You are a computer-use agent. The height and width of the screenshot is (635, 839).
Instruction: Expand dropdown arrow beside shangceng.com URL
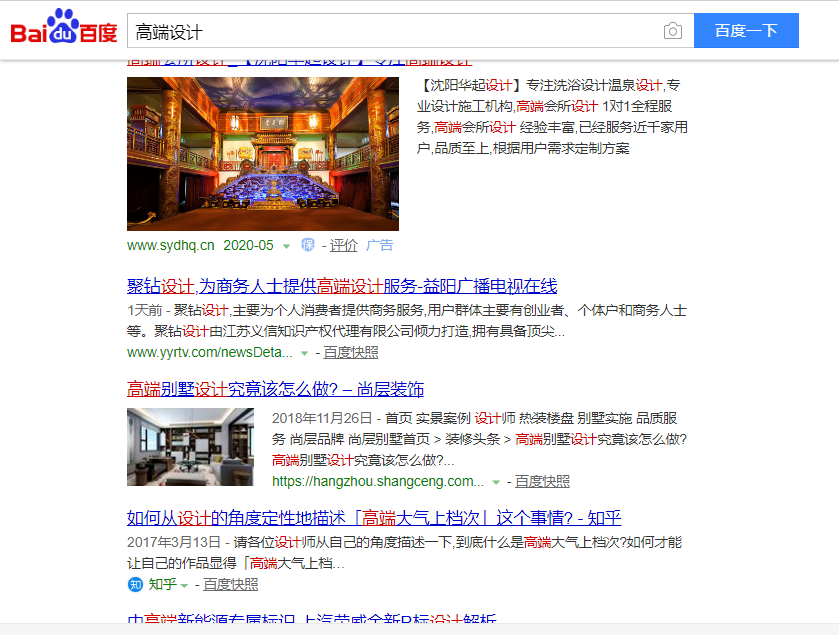[496, 482]
